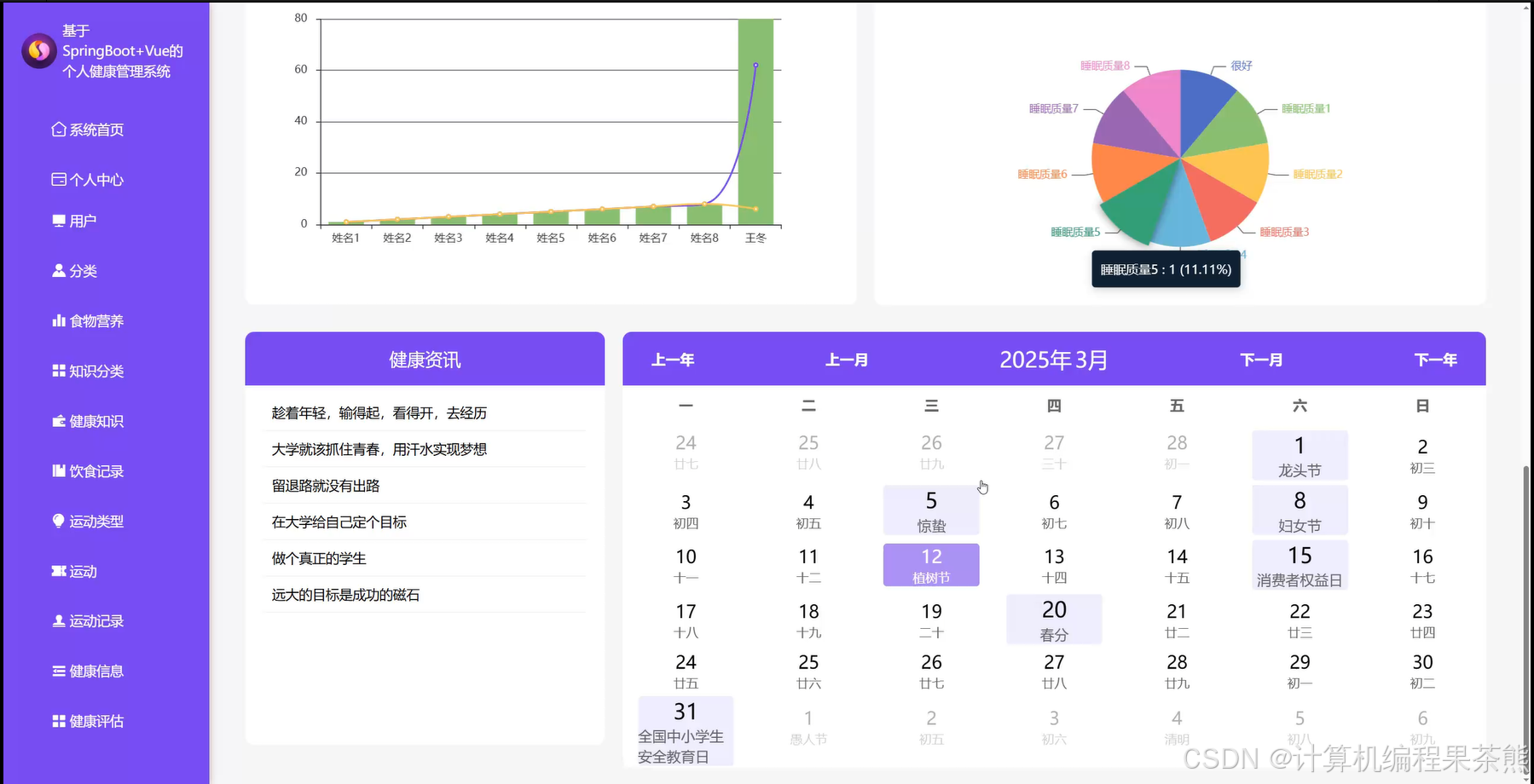Go to the 用户 management menu

click(x=74, y=221)
